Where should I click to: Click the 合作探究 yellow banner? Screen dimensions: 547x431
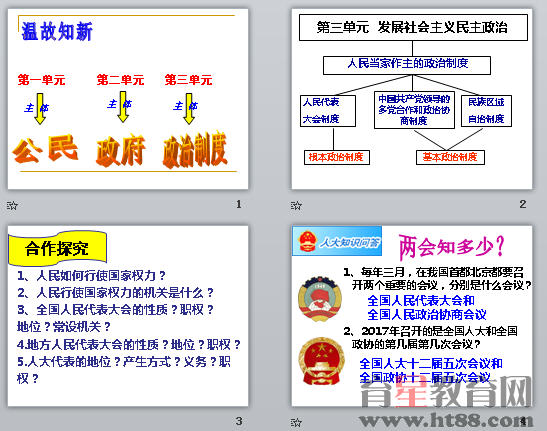pos(57,248)
